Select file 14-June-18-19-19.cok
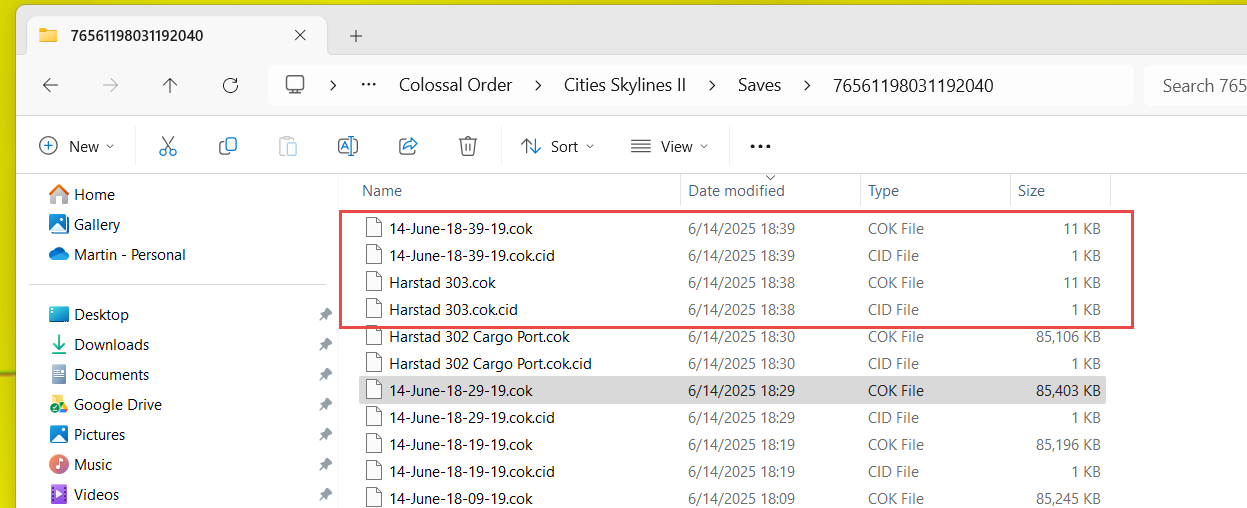The height and width of the screenshot is (508, 1247). pos(732,444)
